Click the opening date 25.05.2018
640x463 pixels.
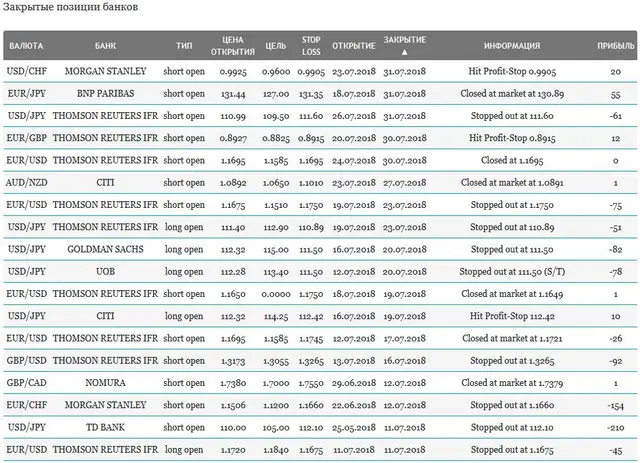354,427
